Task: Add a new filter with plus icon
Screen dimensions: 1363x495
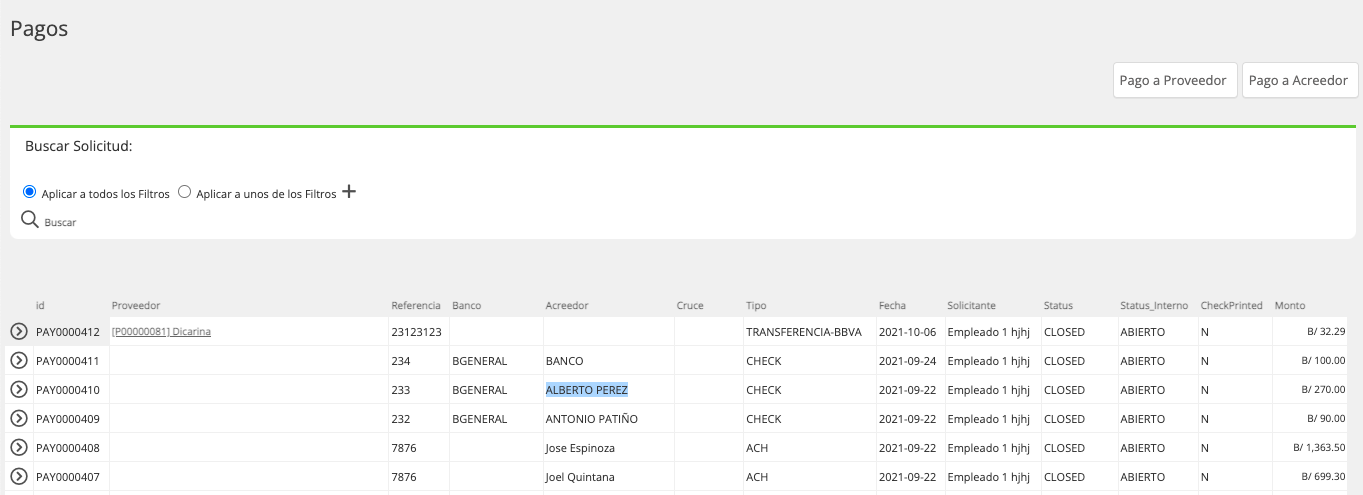Action: pyautogui.click(x=349, y=191)
